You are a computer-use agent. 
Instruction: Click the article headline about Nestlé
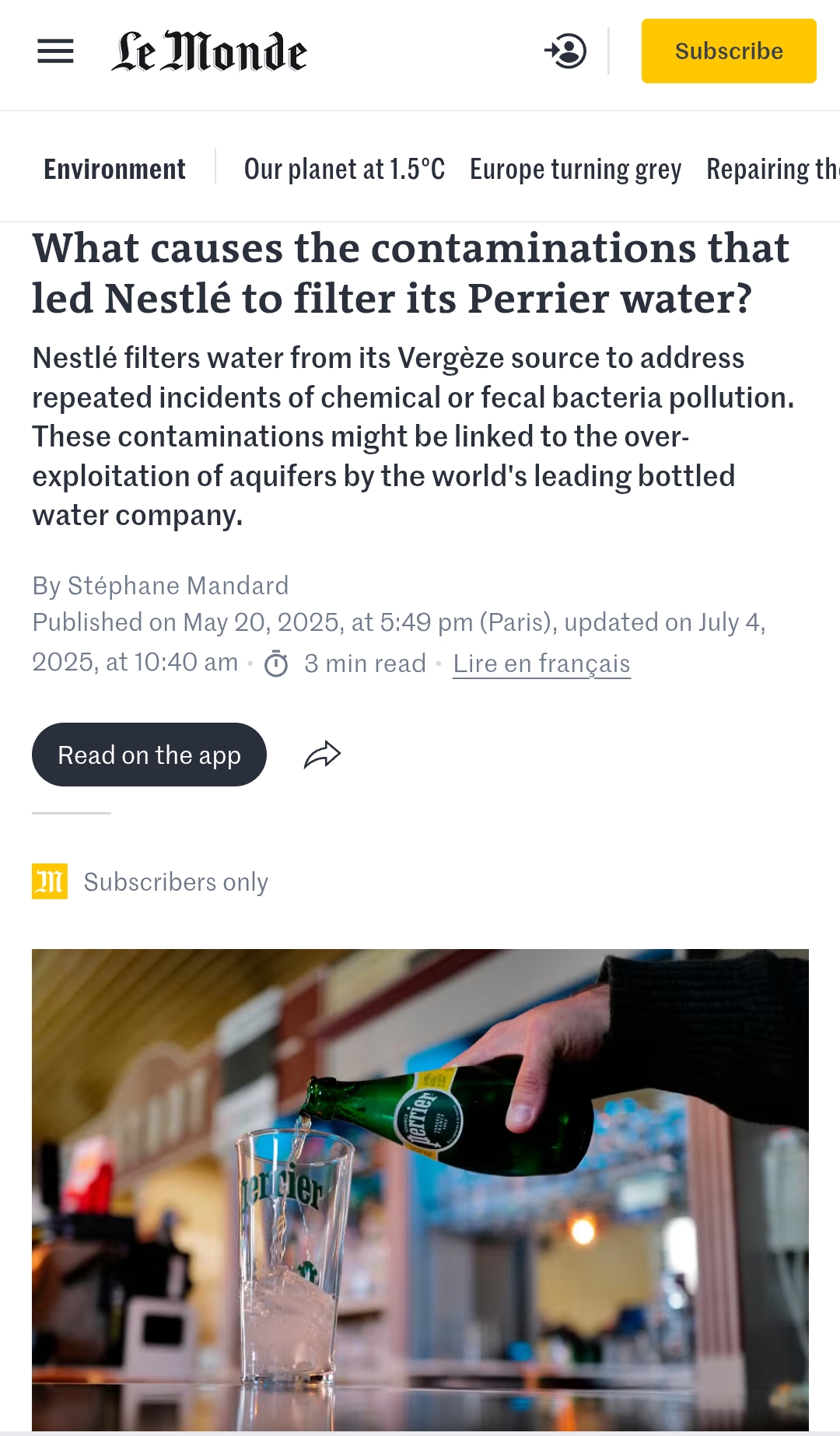click(411, 273)
